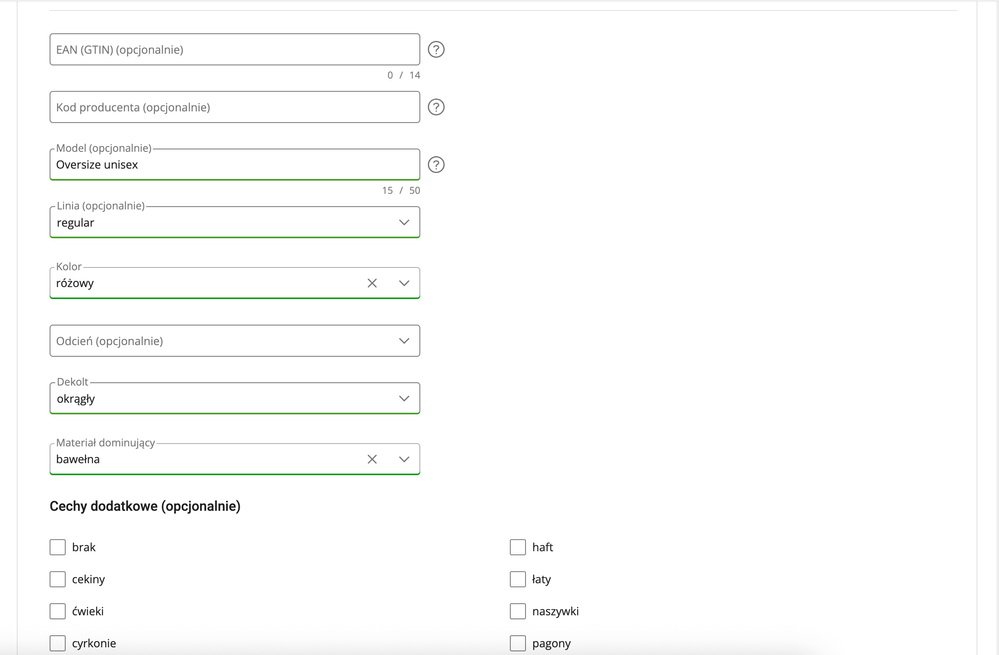Click help icon beside Kod producenta field

tap(436, 107)
